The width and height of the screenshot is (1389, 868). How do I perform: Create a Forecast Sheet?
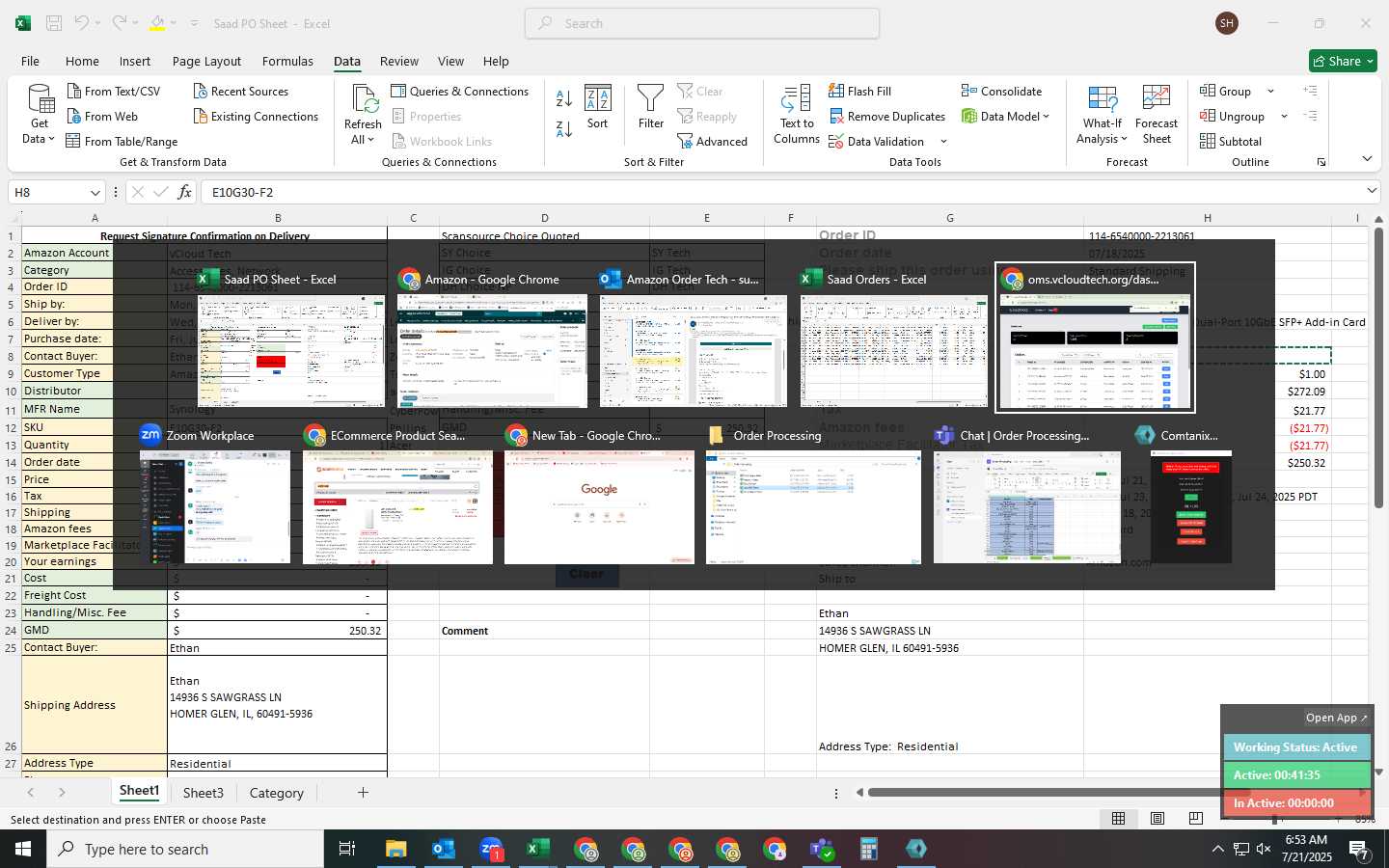click(x=1157, y=115)
